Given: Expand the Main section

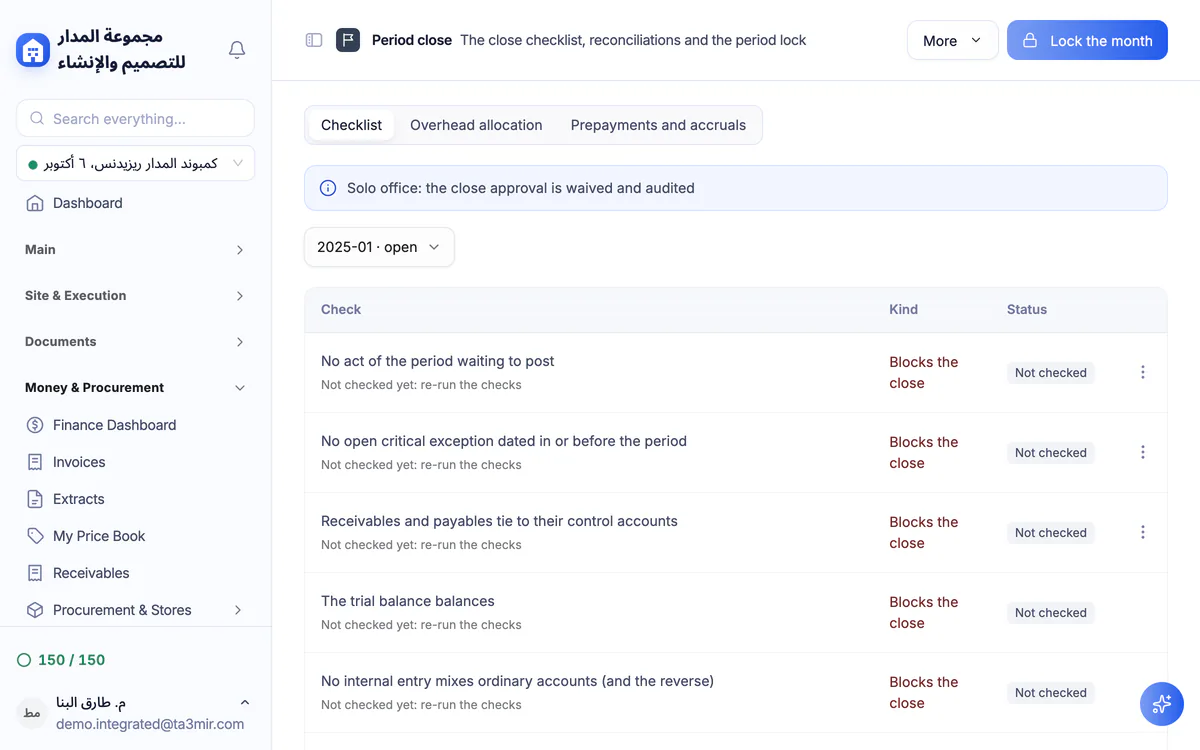Looking at the screenshot, I should point(135,250).
